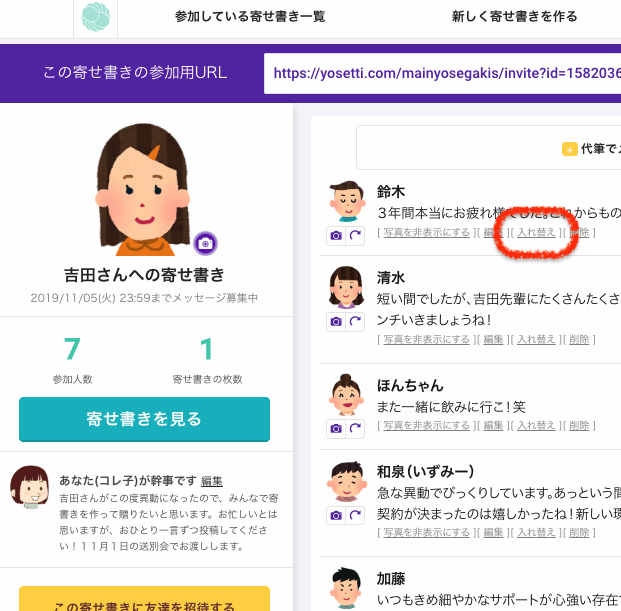Click camera icon under 清水's avatar
Image resolution: width=621 pixels, height=611 pixels.
pos(336,322)
